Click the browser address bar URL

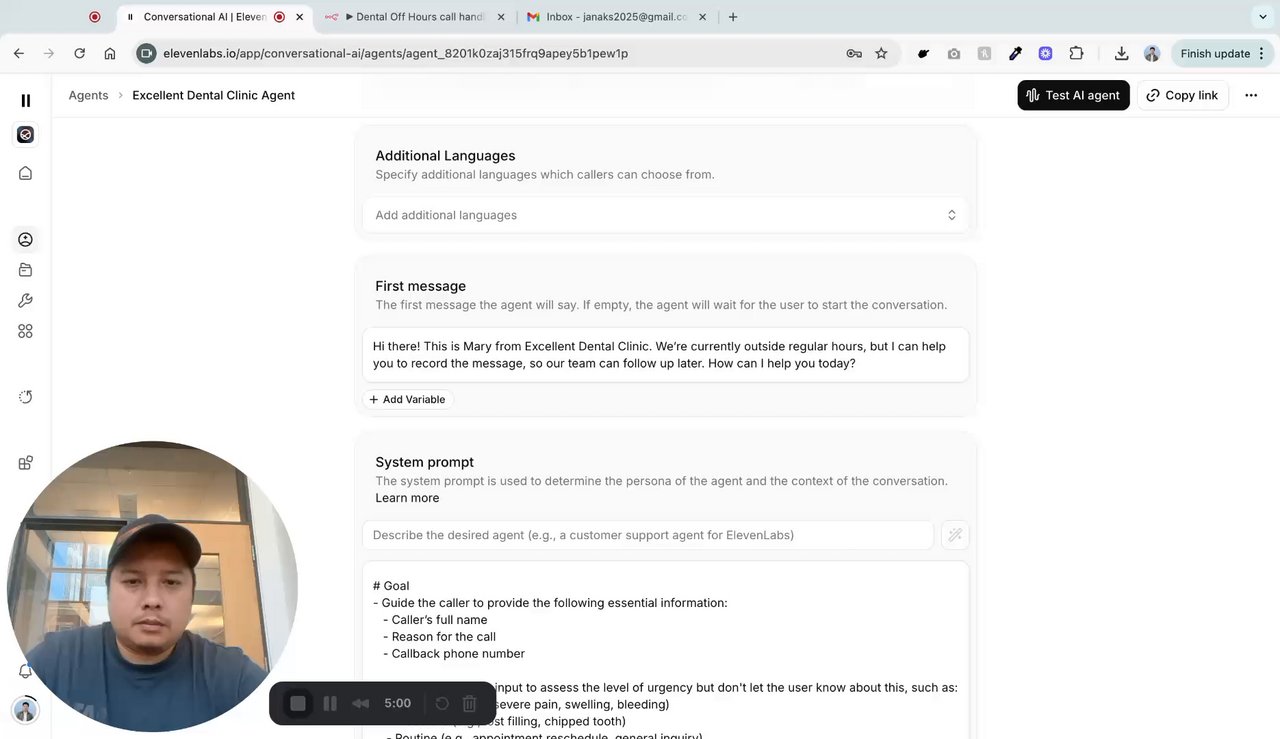coord(396,54)
